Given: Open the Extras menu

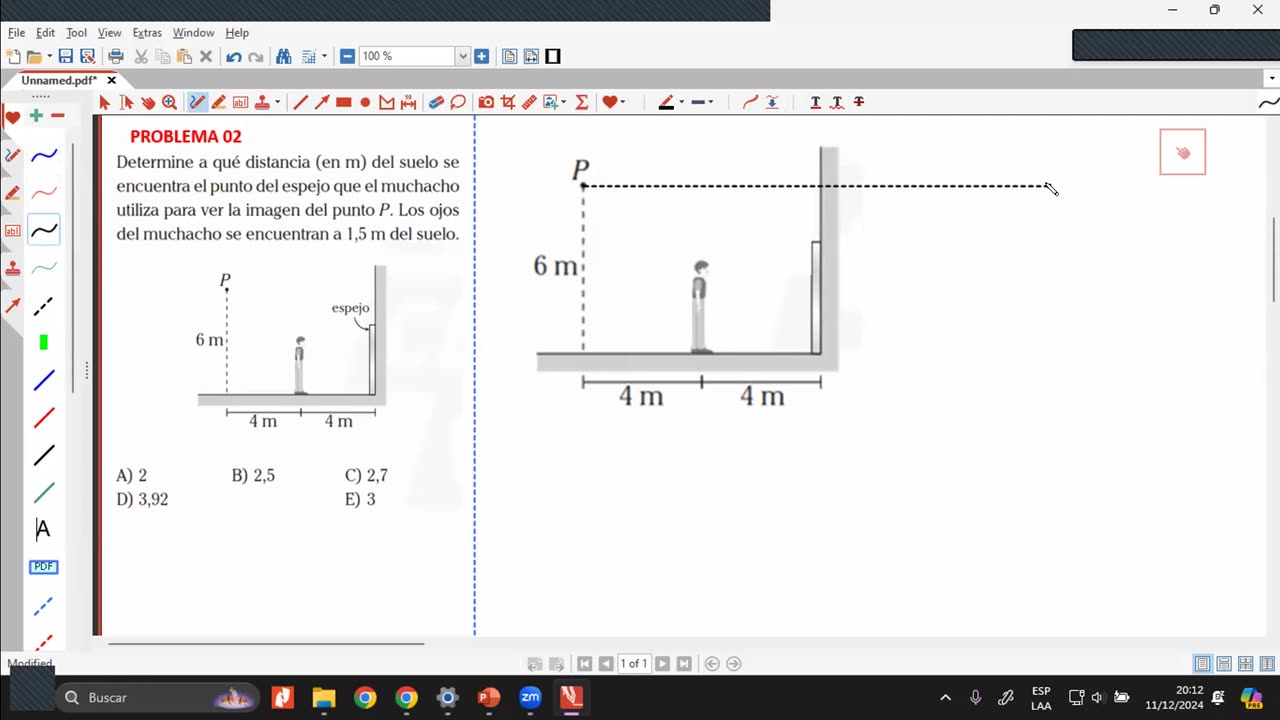Looking at the screenshot, I should [147, 33].
